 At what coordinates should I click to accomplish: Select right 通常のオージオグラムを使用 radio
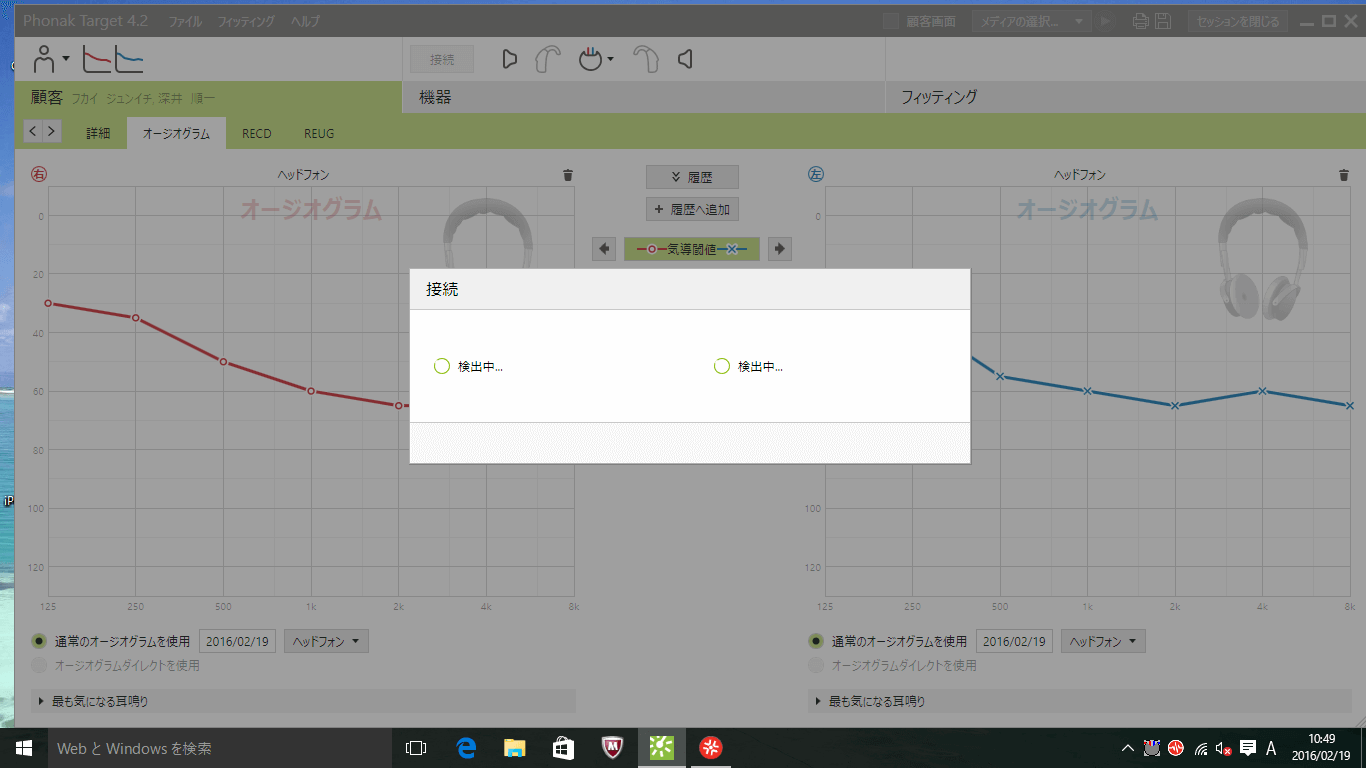[39, 641]
